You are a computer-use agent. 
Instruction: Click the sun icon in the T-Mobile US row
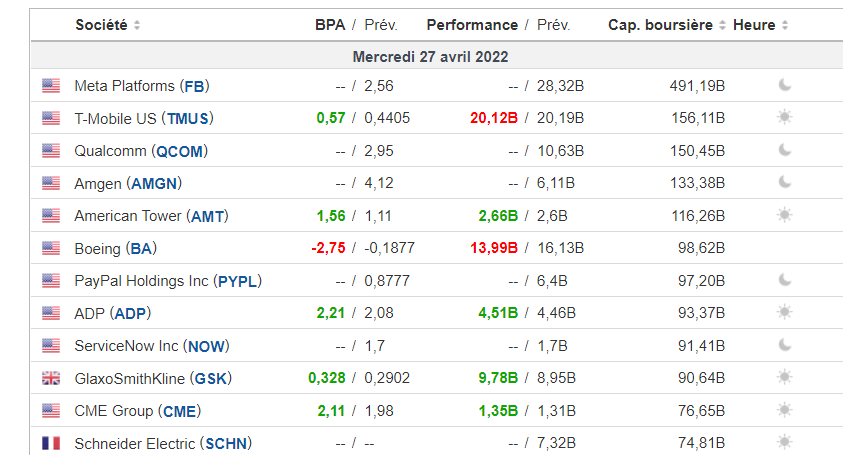tap(785, 118)
